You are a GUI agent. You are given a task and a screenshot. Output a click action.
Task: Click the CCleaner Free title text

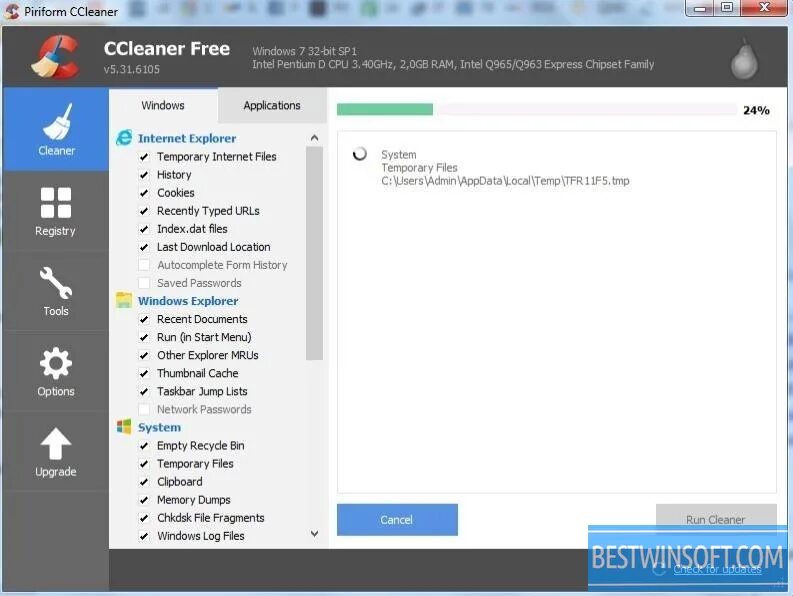pos(167,49)
